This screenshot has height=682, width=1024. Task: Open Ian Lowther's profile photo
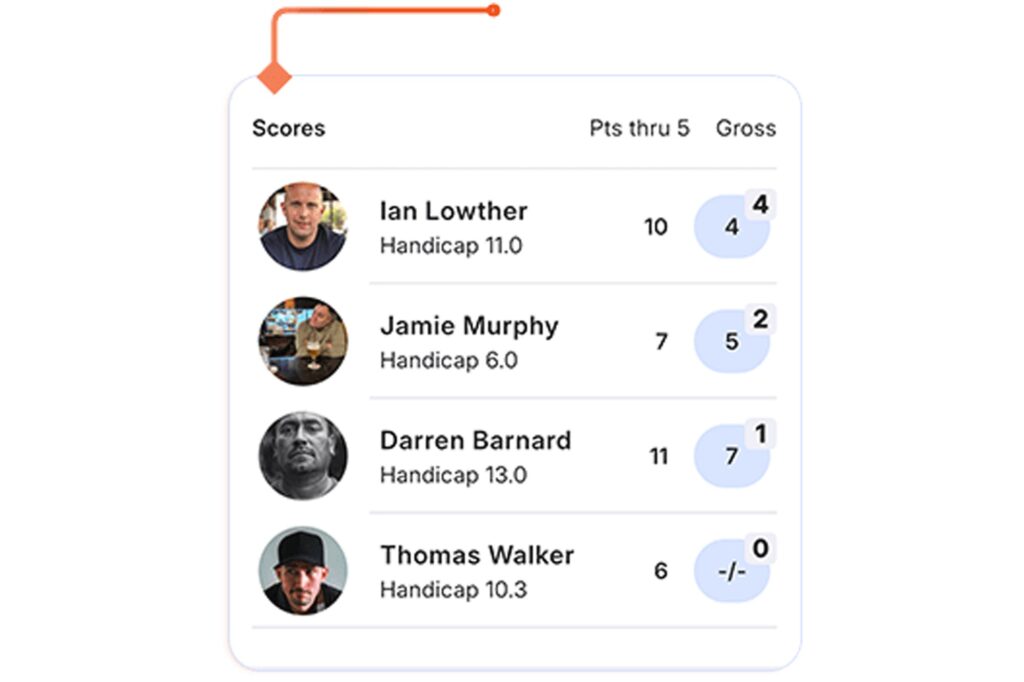[303, 225]
